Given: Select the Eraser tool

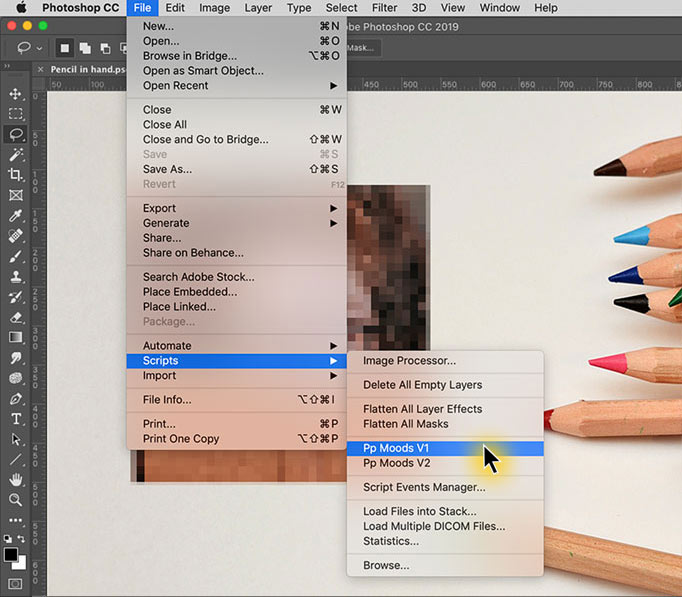Looking at the screenshot, I should 16,317.
